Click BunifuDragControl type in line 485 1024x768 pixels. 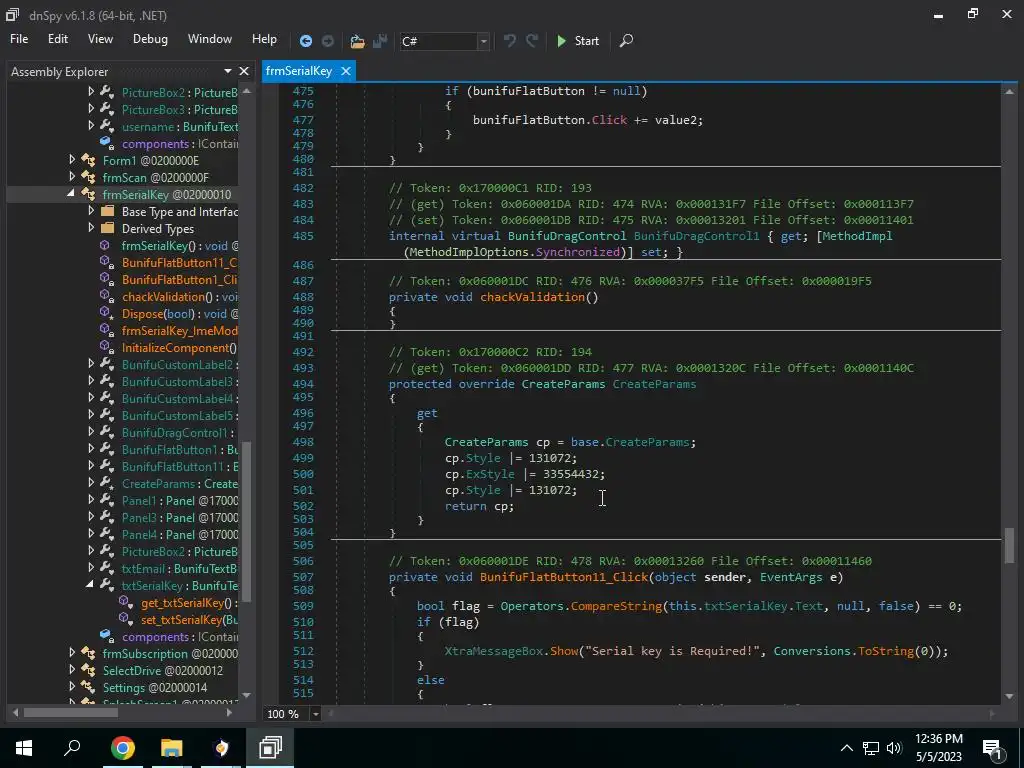pos(566,236)
